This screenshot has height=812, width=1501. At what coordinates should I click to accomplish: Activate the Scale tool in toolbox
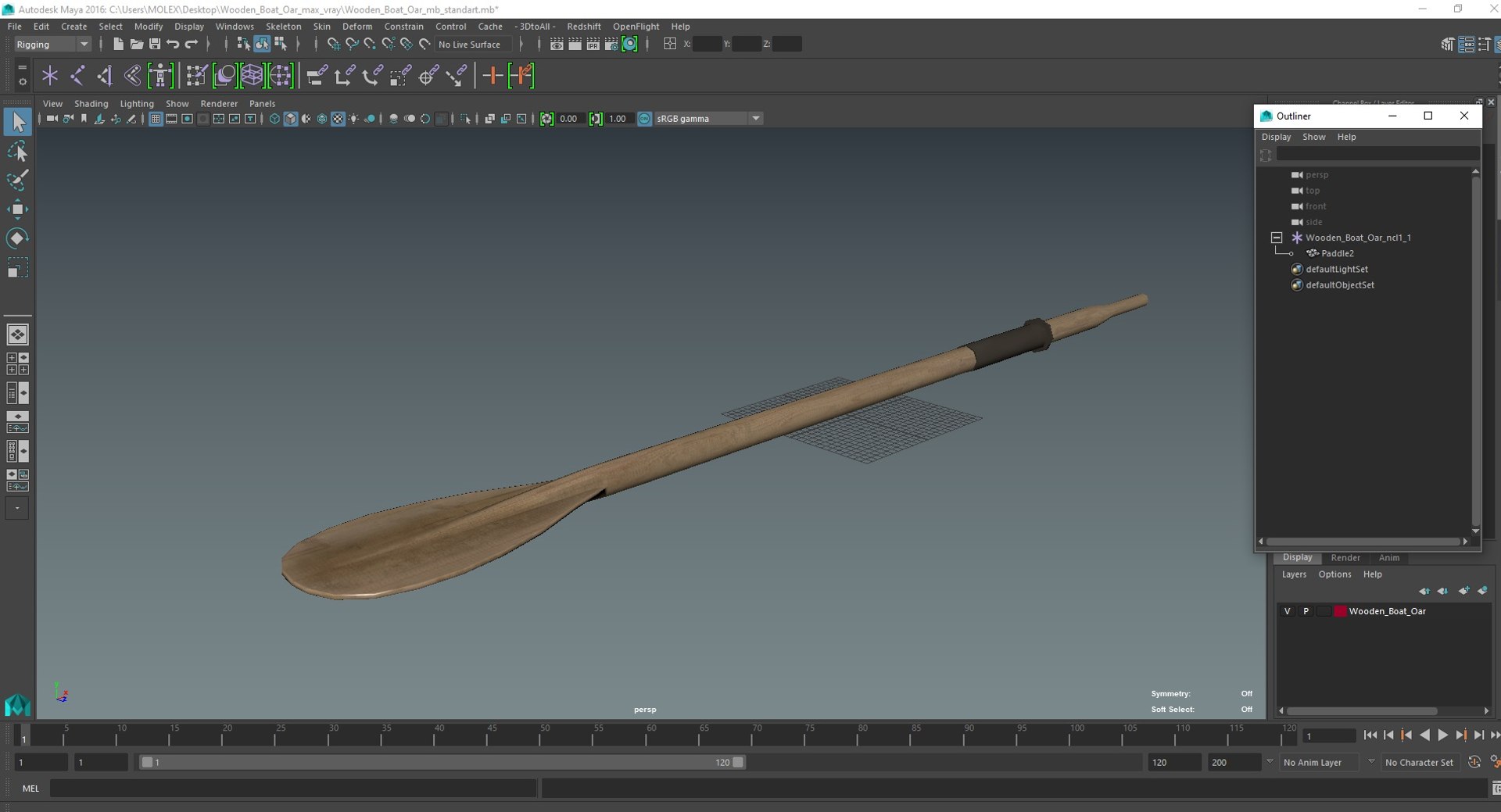coord(17,268)
